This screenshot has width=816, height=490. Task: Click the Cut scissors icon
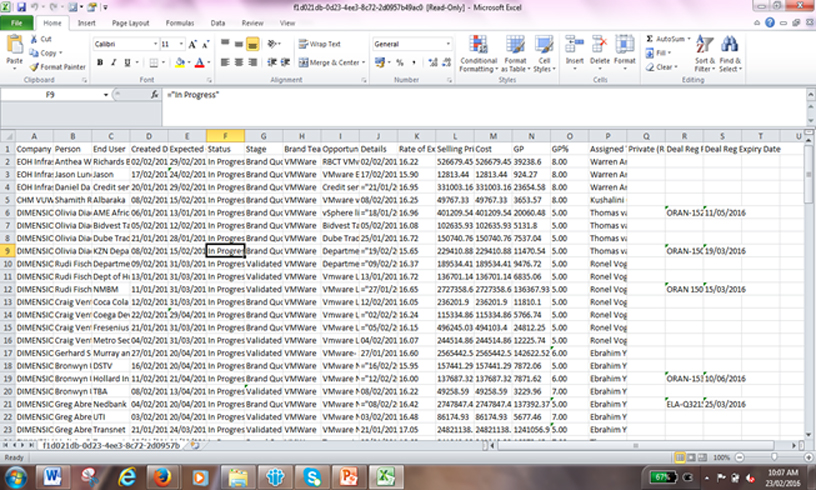pyautogui.click(x=34, y=39)
